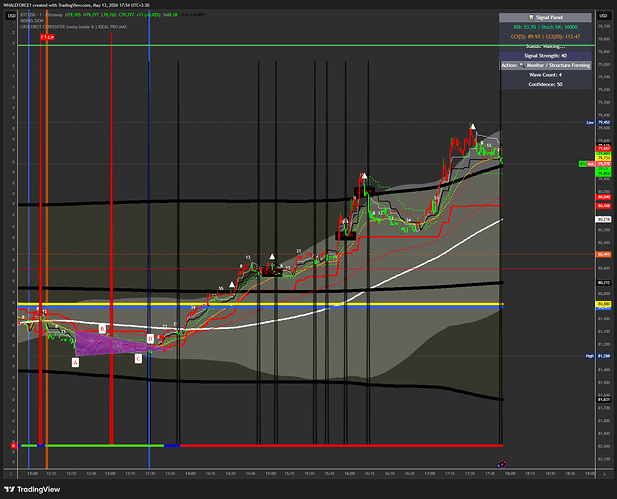Click the orange 80,491 price label

coord(604,255)
